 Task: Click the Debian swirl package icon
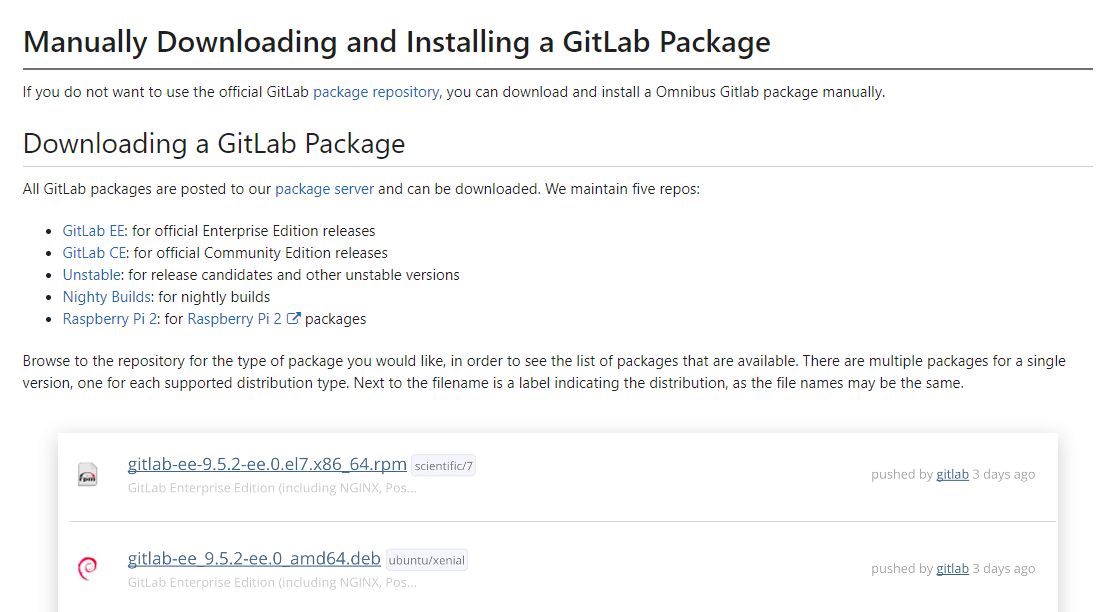click(88, 567)
